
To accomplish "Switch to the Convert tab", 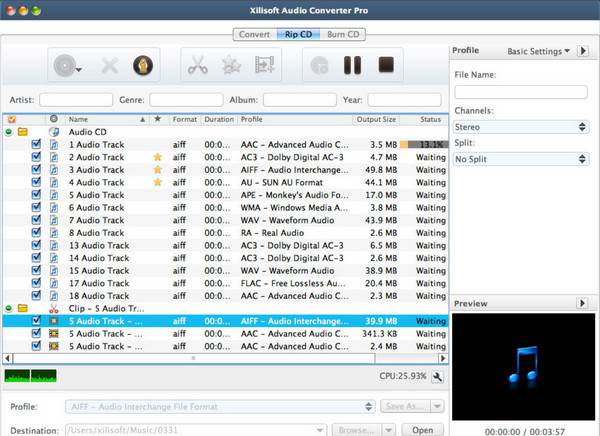I will click(x=254, y=34).
